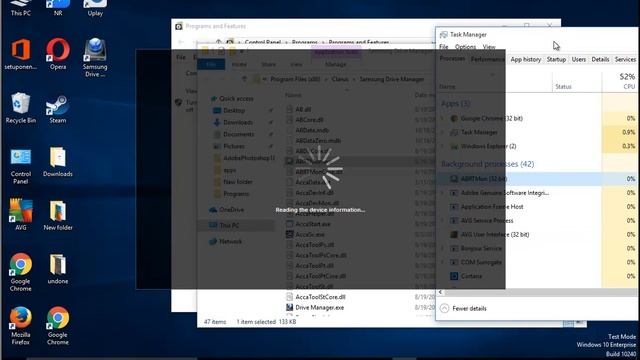Screen dimensions: 640x360
Task: Open the NR desktop shortcut
Action: tap(58, 8)
